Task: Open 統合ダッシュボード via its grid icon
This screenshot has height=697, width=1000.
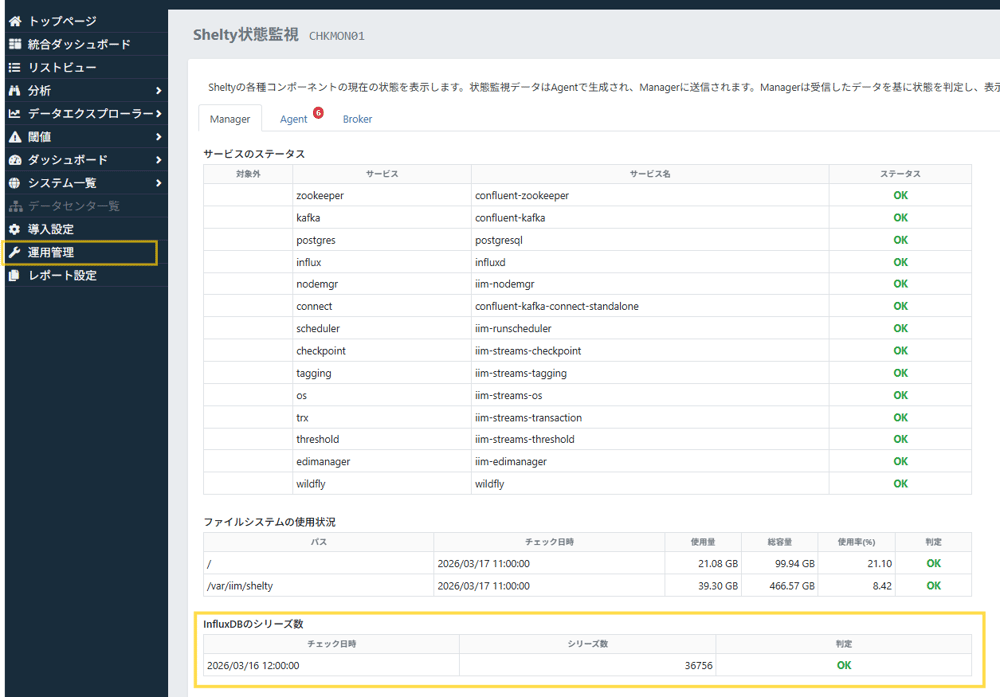Action: [15, 44]
